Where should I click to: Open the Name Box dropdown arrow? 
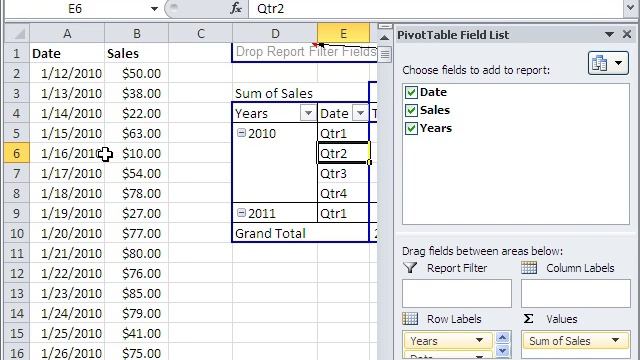154,9
